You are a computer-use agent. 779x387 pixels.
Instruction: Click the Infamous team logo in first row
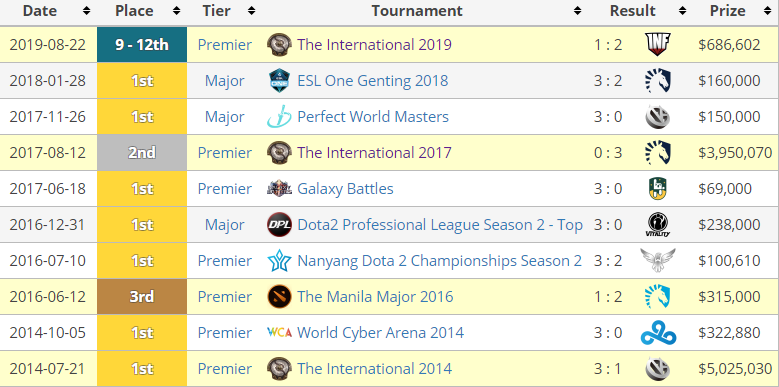click(x=658, y=45)
